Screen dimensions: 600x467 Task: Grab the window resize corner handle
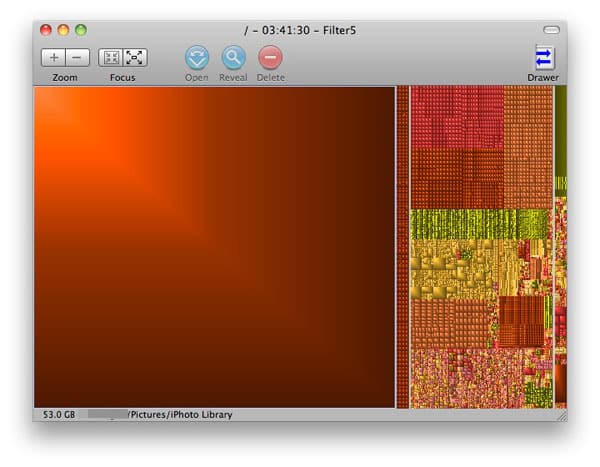tap(562, 416)
